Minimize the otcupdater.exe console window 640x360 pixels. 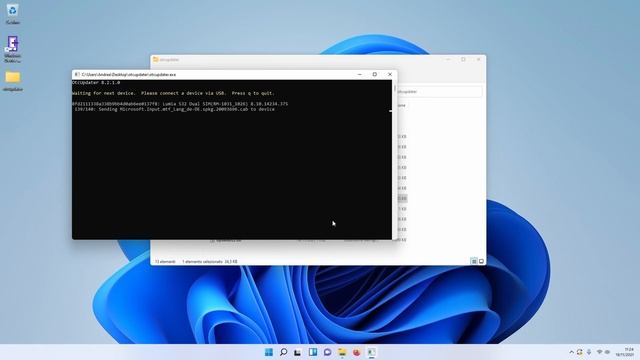[360, 74]
